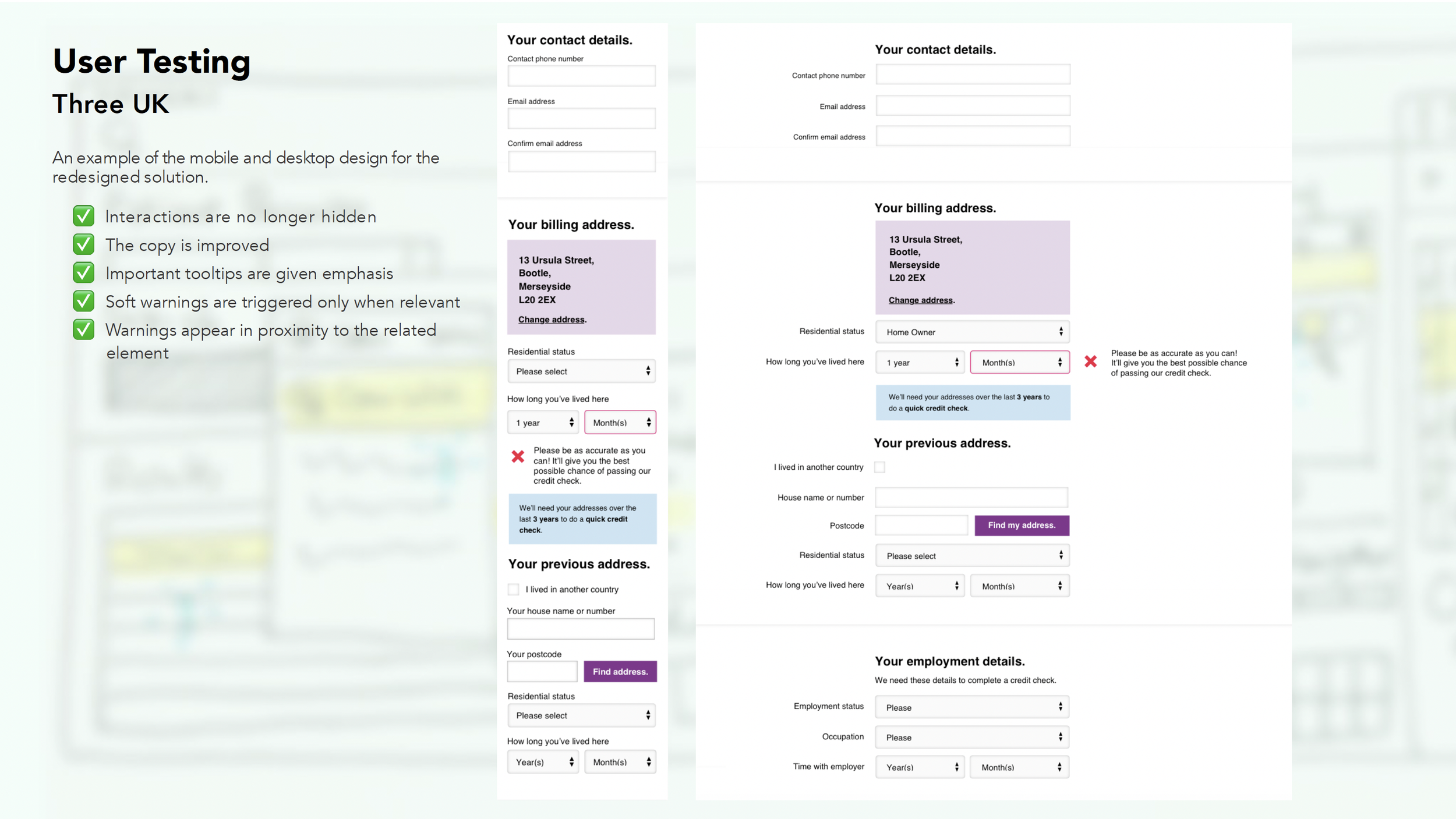Open desktop Employment status dropdown
The image size is (1456, 819).
coord(972,707)
